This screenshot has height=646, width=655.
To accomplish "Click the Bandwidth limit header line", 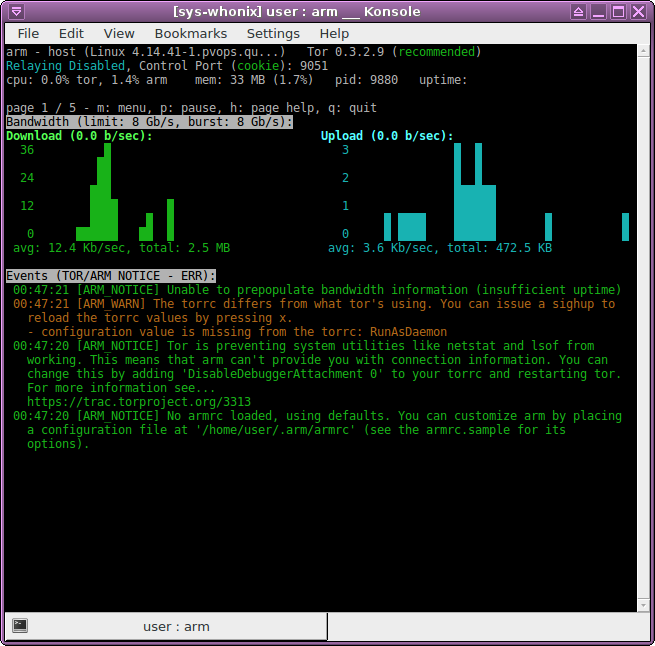I will 149,122.
